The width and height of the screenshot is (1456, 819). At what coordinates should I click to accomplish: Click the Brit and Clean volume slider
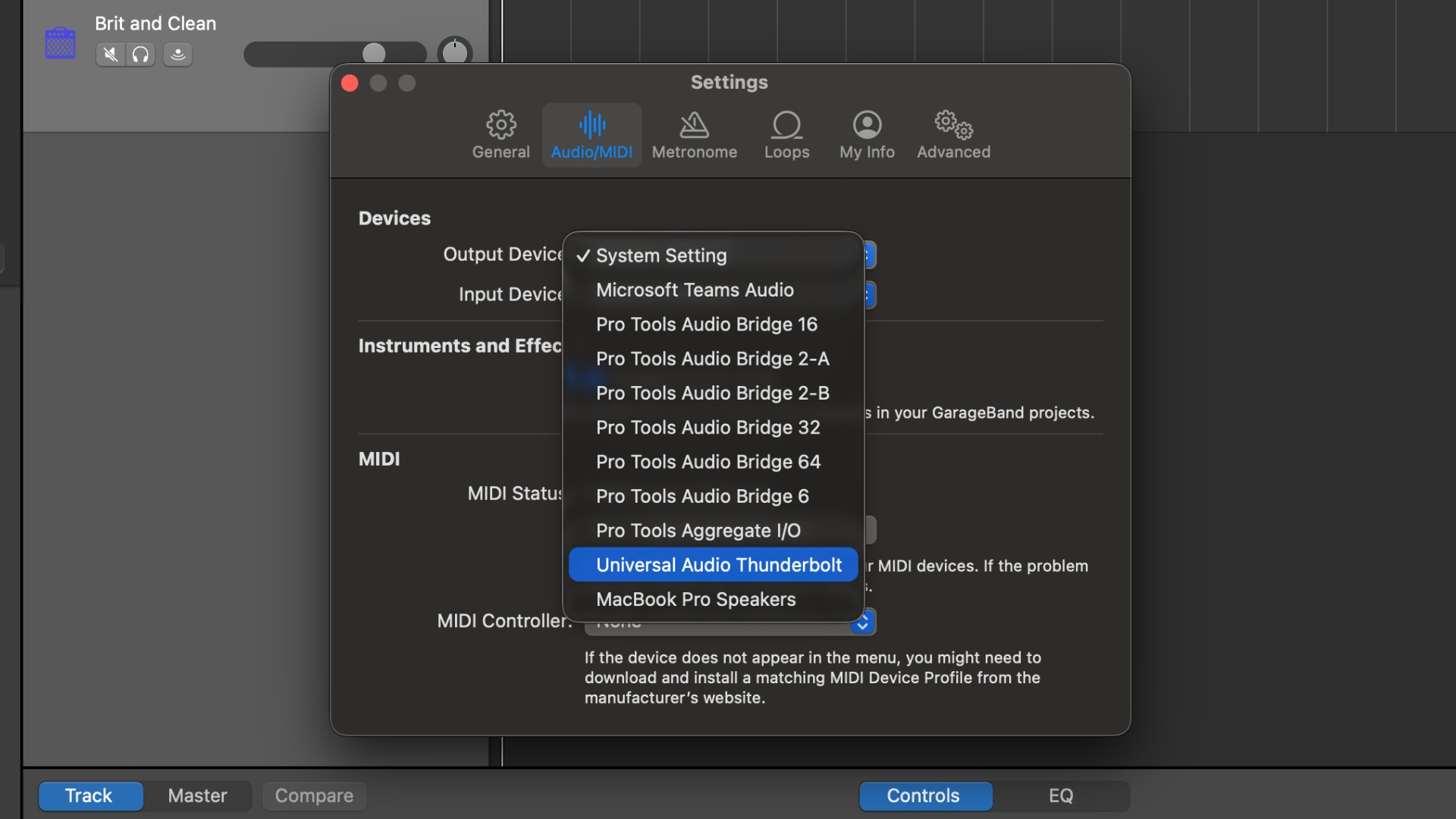tap(334, 54)
